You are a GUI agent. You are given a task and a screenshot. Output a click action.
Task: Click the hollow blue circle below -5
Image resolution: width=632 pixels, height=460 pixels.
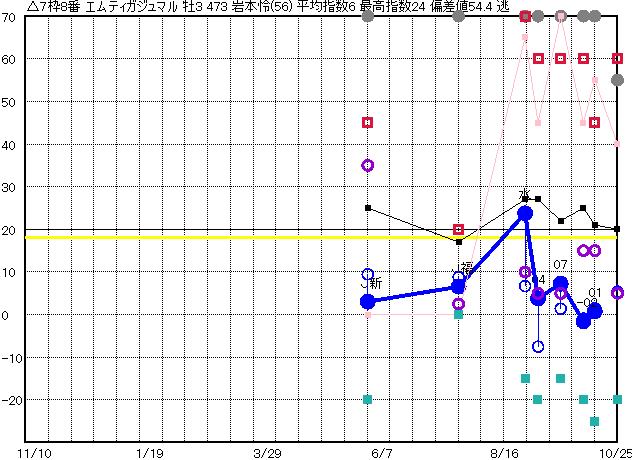[x=538, y=347]
